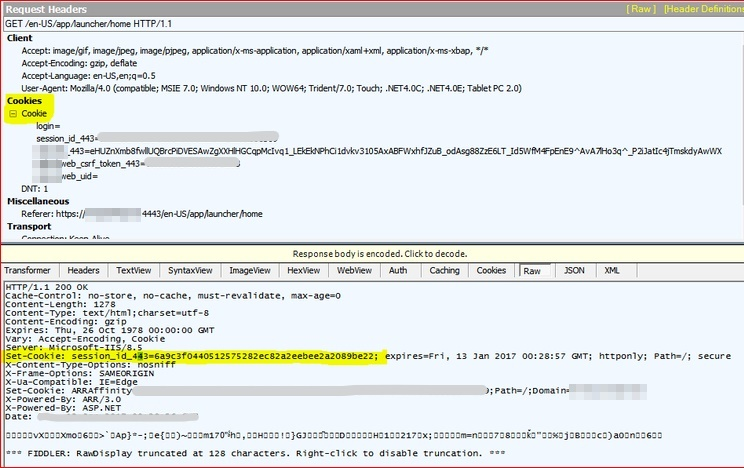The height and width of the screenshot is (468, 744).
Task: Collapse the Cookie tree node
Action: [x=13, y=114]
